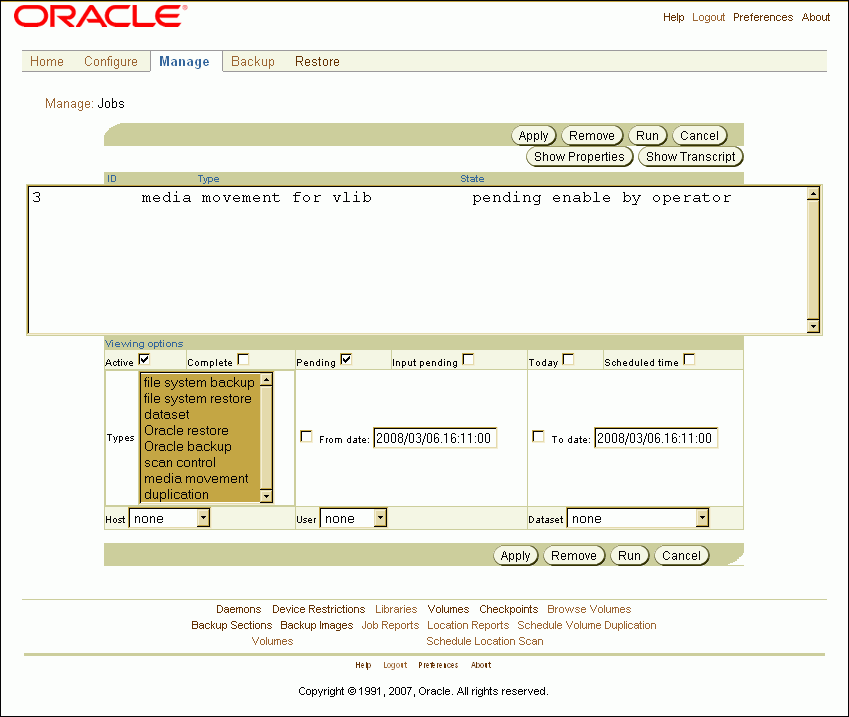
Task: Open Device Restrictions link
Action: tap(318, 609)
